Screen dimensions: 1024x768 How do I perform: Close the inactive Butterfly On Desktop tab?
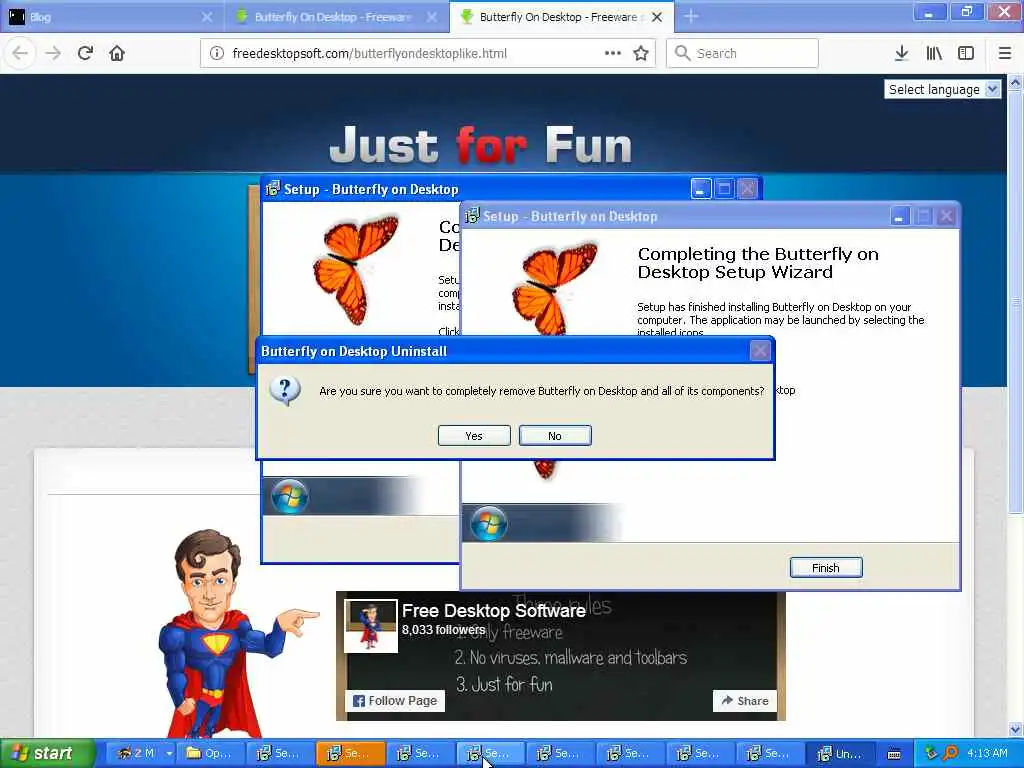click(432, 17)
